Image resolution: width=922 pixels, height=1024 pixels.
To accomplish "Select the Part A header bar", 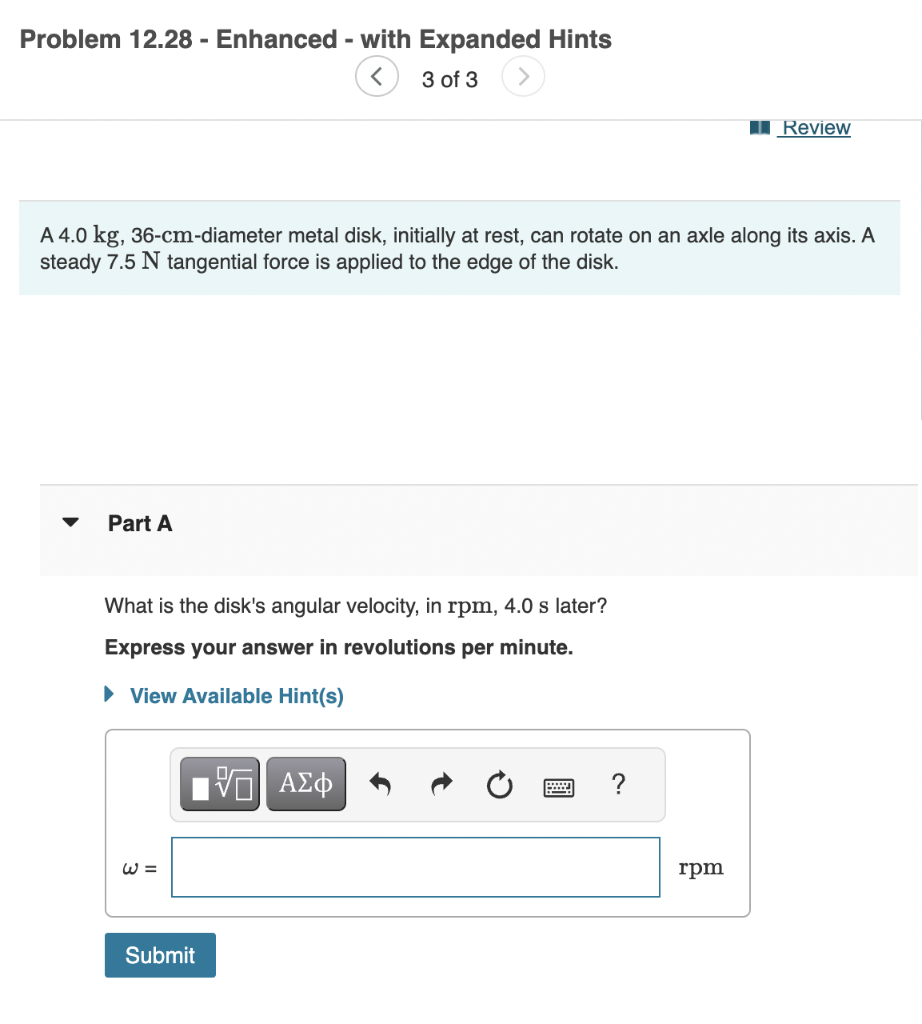I will pos(478,522).
